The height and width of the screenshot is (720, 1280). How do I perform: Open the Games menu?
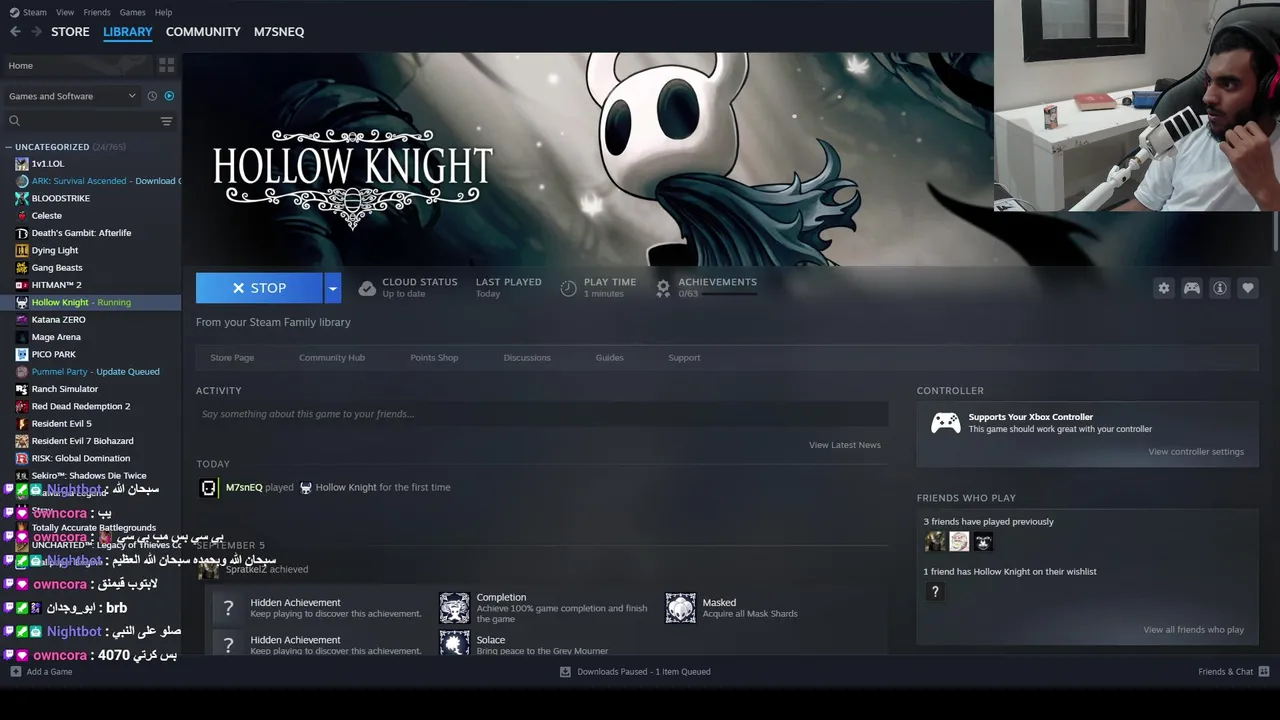pyautogui.click(x=132, y=12)
